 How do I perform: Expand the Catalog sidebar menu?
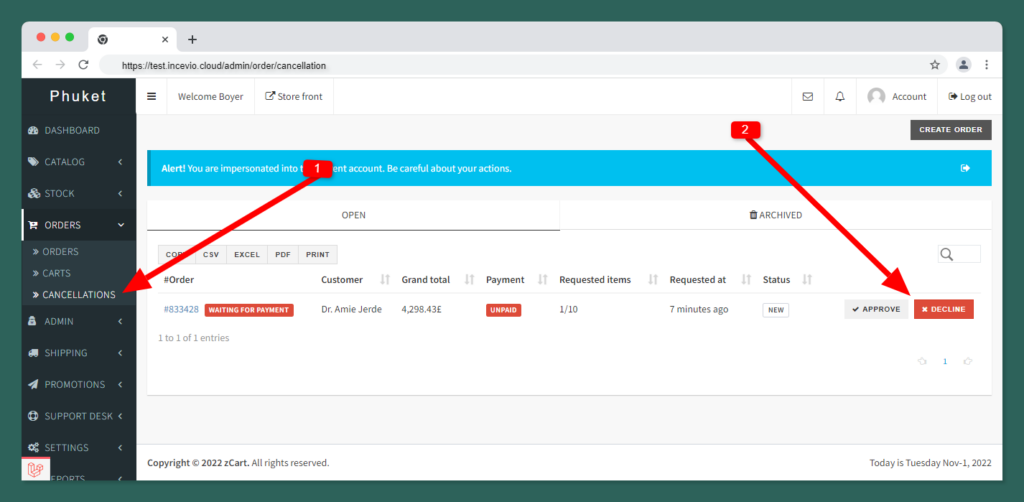click(78, 162)
